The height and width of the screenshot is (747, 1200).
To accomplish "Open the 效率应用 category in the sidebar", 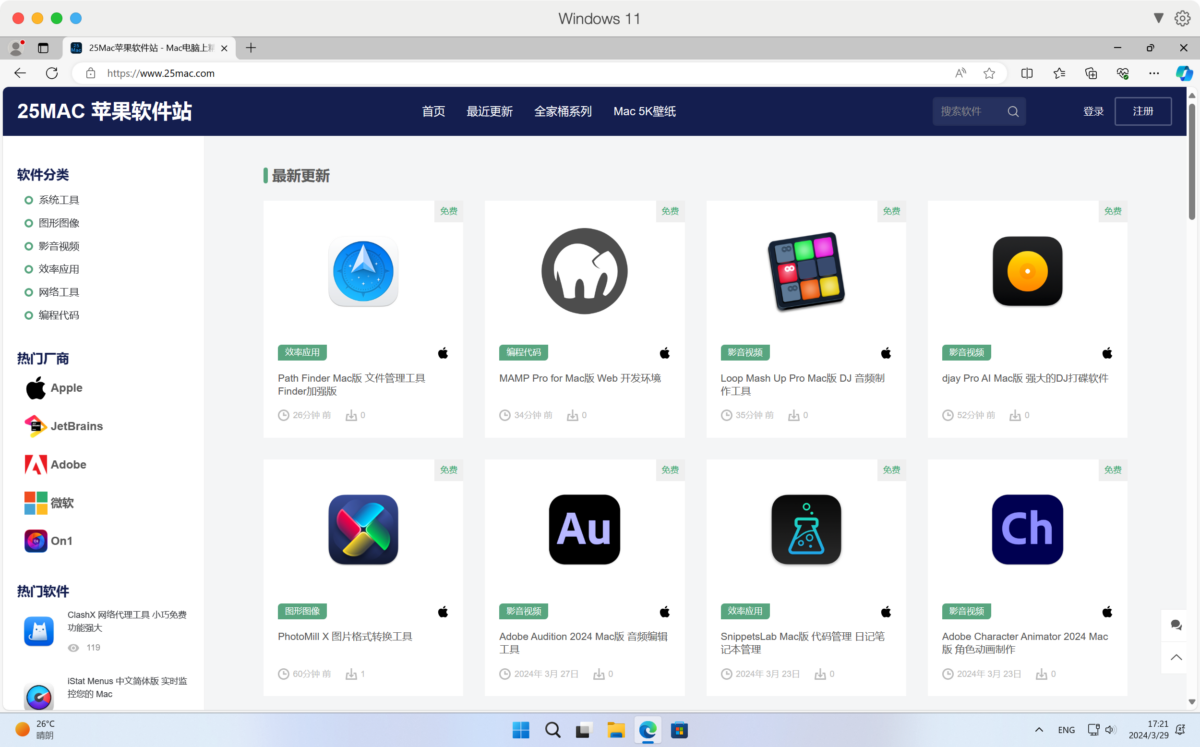I will [x=59, y=269].
